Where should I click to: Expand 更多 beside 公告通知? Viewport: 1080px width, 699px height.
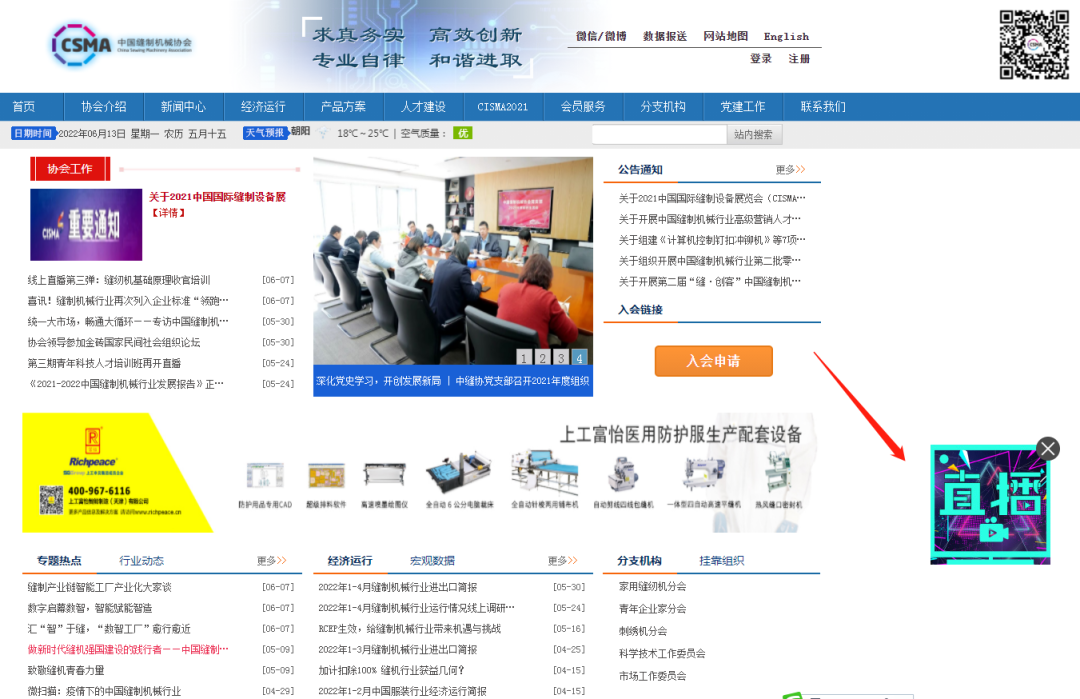pos(790,170)
